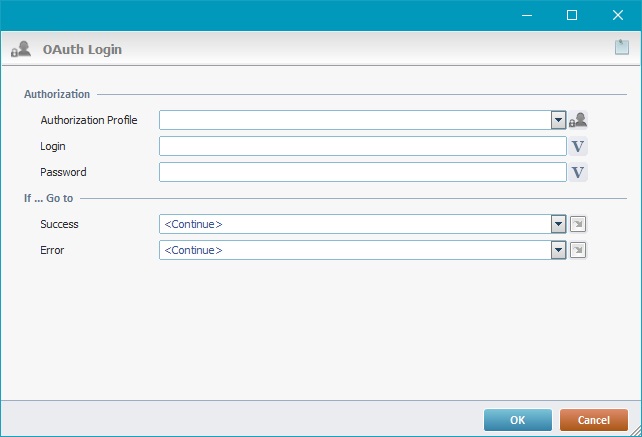
Task: Select the Success <Continue> value box
Action: [x=355, y=224]
